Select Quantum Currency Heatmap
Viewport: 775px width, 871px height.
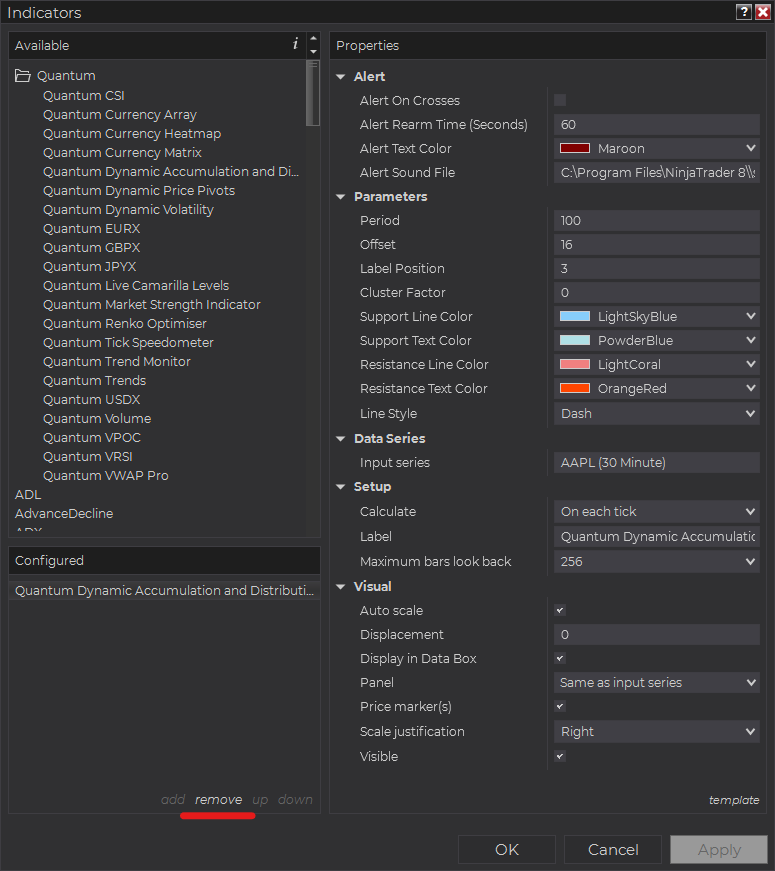coord(132,133)
